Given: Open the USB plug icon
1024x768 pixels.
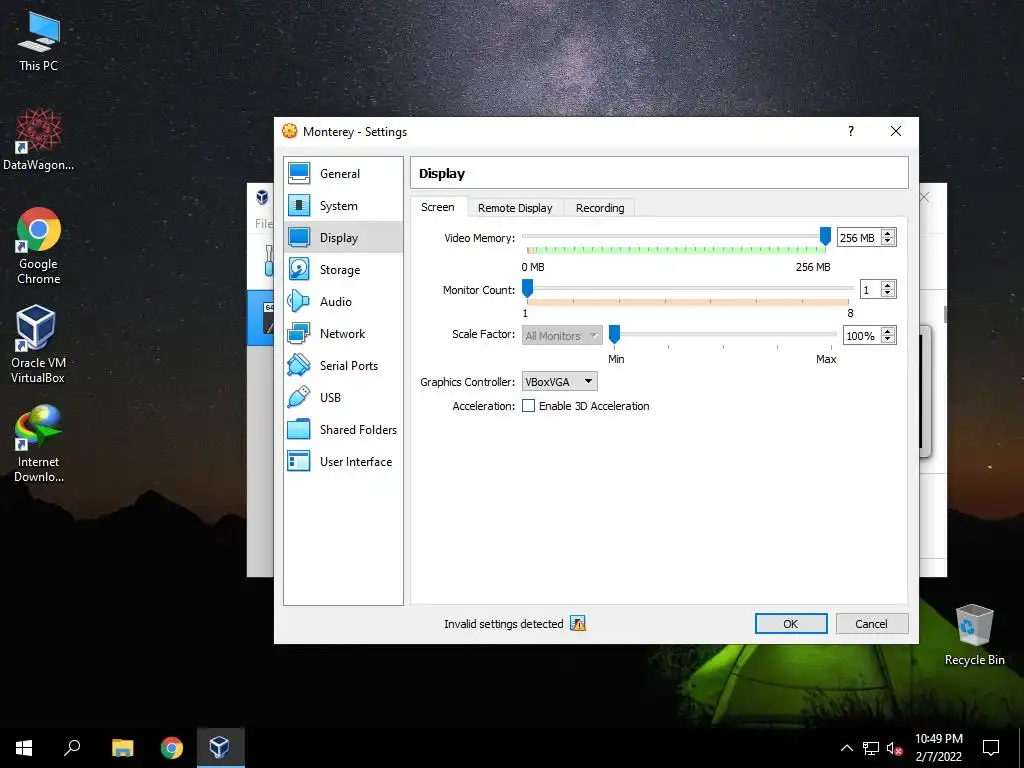Looking at the screenshot, I should click(299, 397).
